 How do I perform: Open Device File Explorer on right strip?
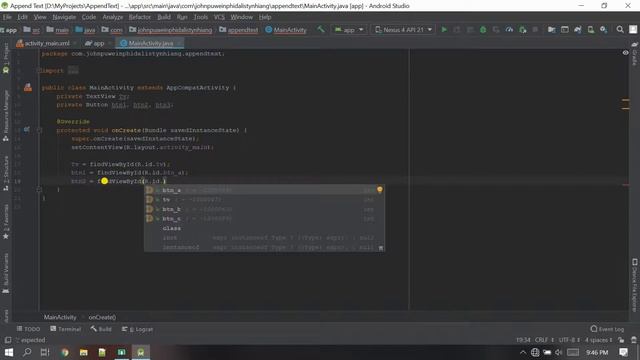pyautogui.click(x=635, y=285)
